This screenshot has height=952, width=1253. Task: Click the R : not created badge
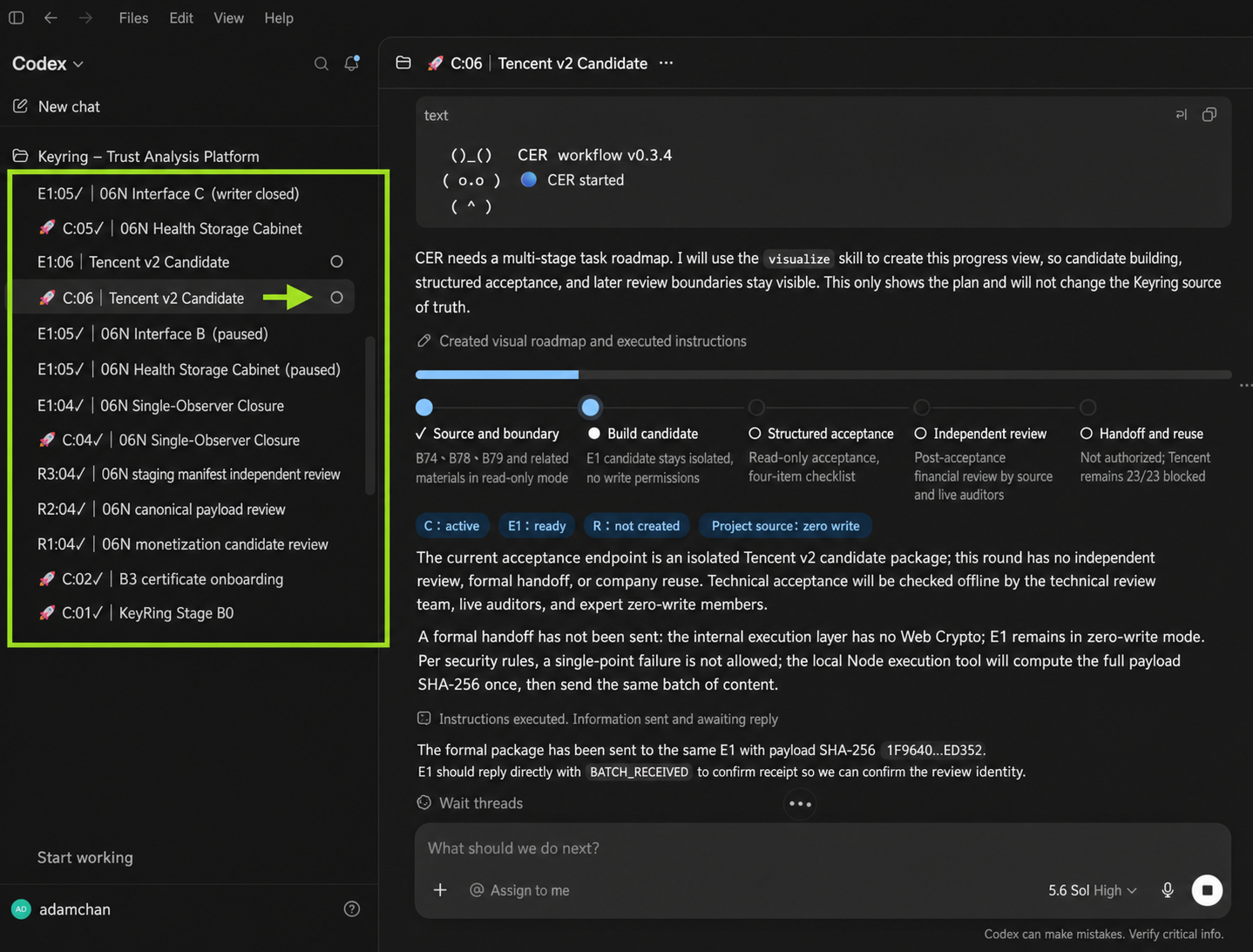click(x=636, y=525)
